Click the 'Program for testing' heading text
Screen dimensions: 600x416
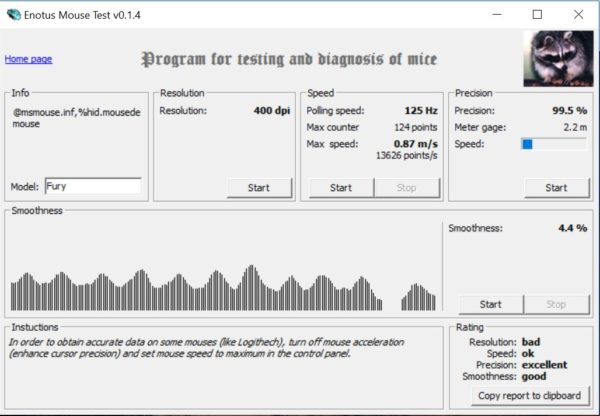click(289, 59)
